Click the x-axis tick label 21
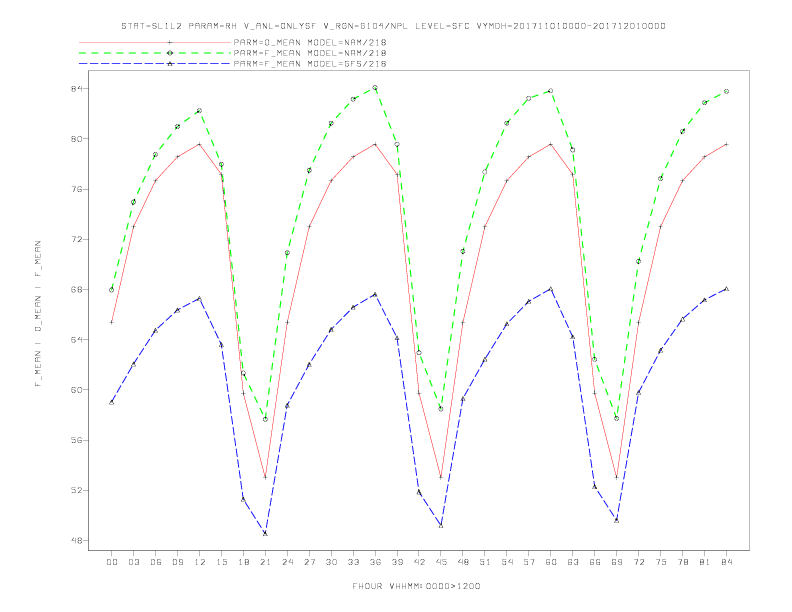This screenshot has height=612, width=792. coord(265,562)
